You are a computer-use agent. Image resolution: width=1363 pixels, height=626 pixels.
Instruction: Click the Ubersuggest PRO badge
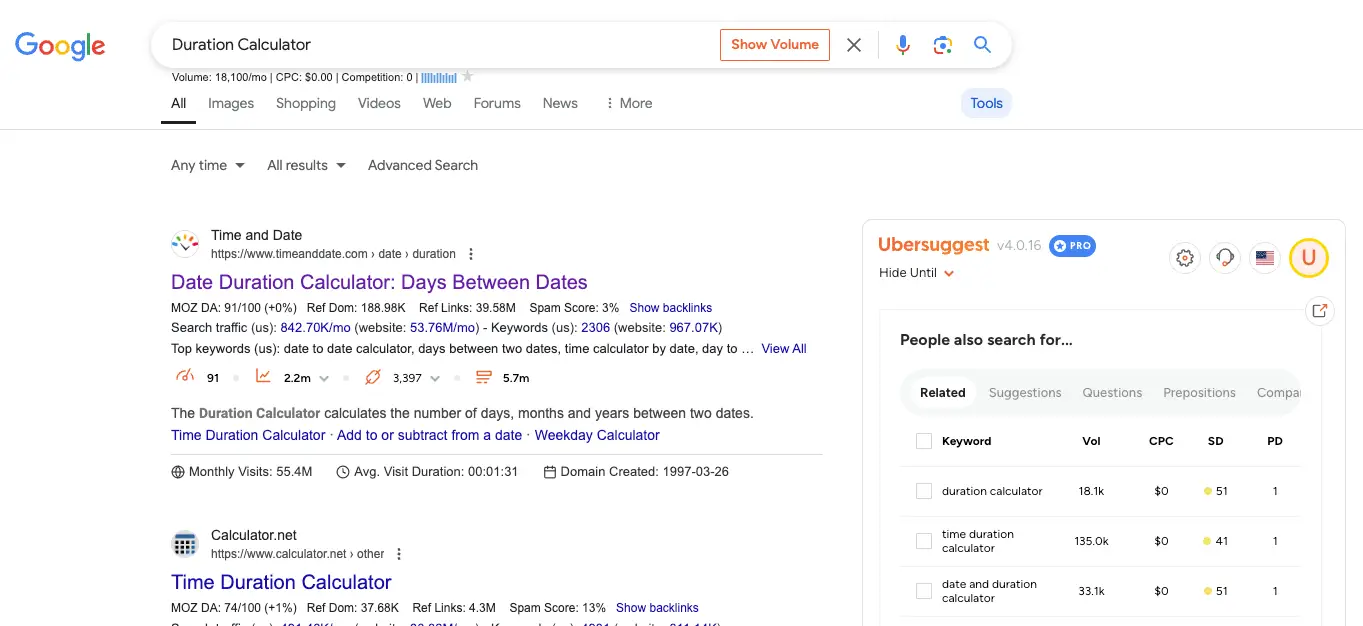point(1072,246)
